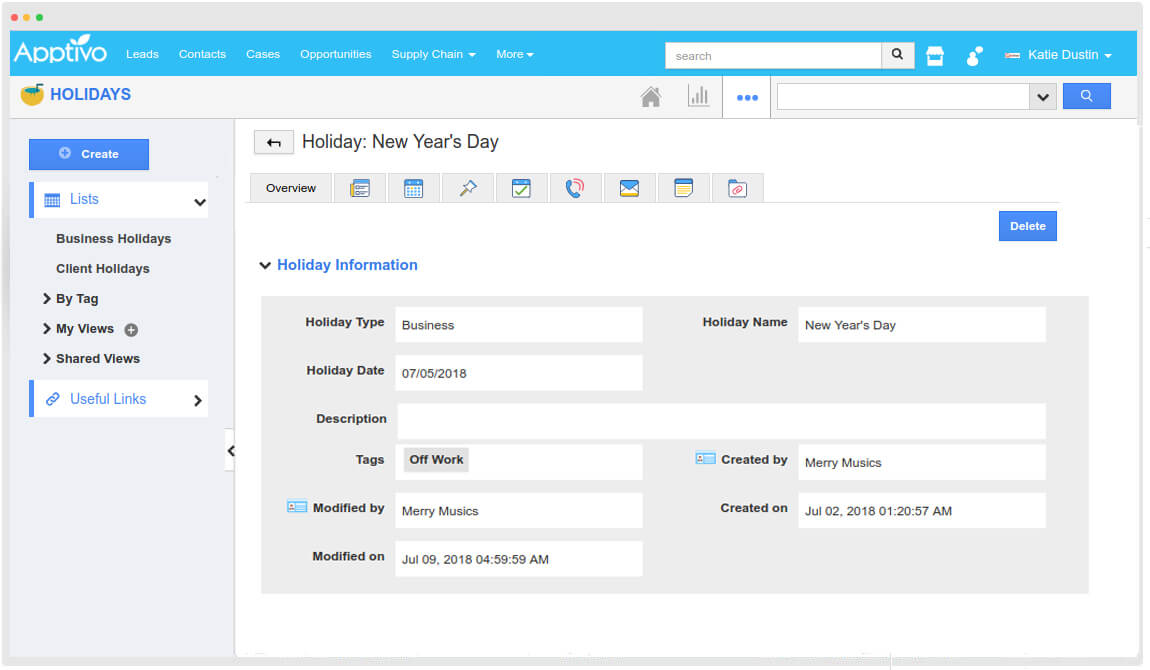The height and width of the screenshot is (670, 1150).
Task: Open the Call Logs phone tab
Action: (575, 188)
